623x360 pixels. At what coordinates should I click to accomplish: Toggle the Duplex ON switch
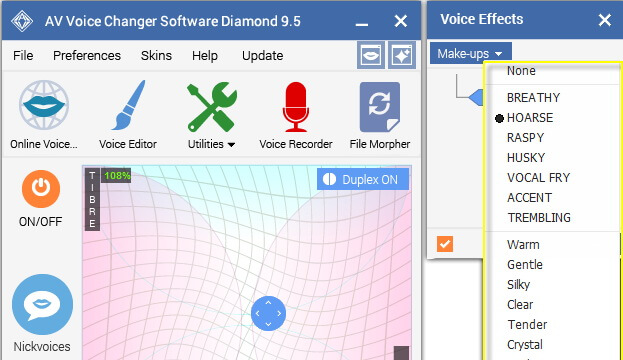pyautogui.click(x=363, y=179)
